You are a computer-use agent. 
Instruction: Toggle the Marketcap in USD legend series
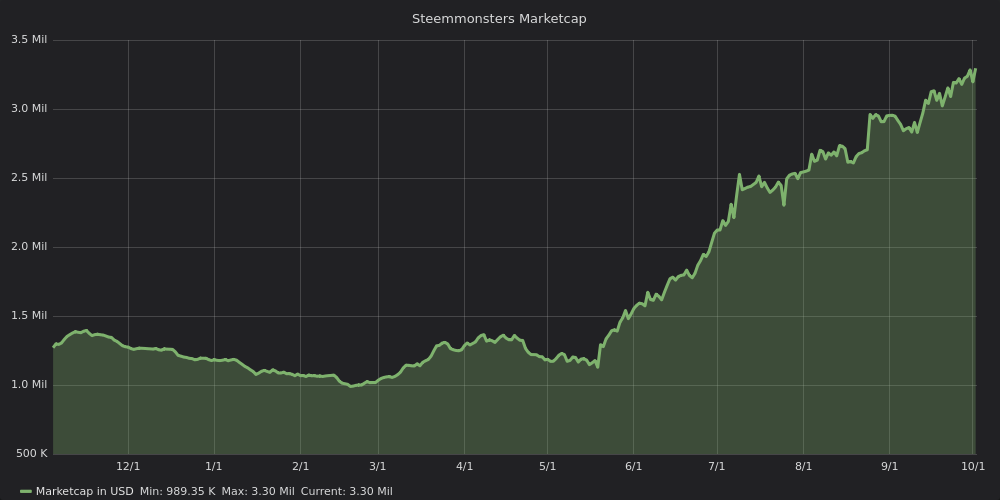[x=84, y=491]
